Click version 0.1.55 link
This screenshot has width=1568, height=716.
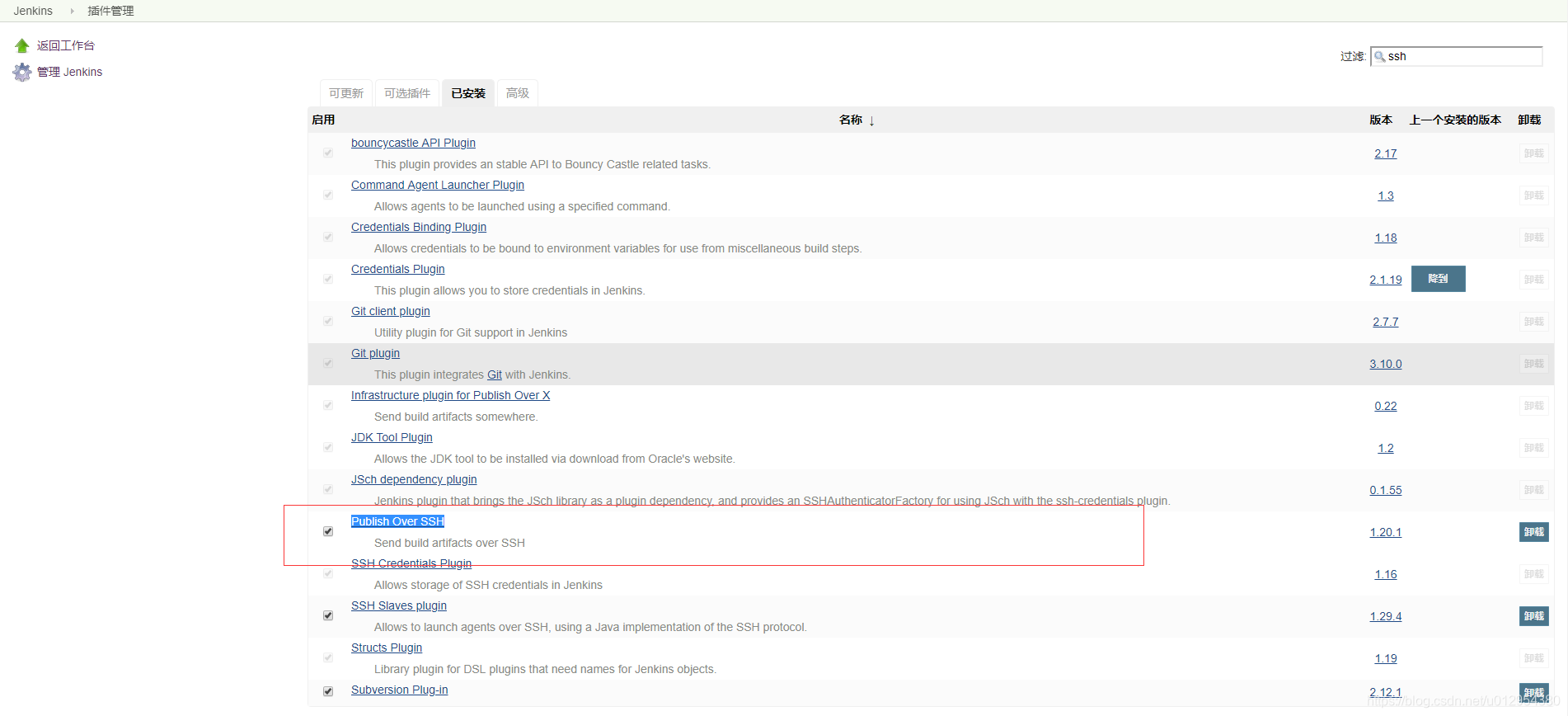tap(1386, 490)
